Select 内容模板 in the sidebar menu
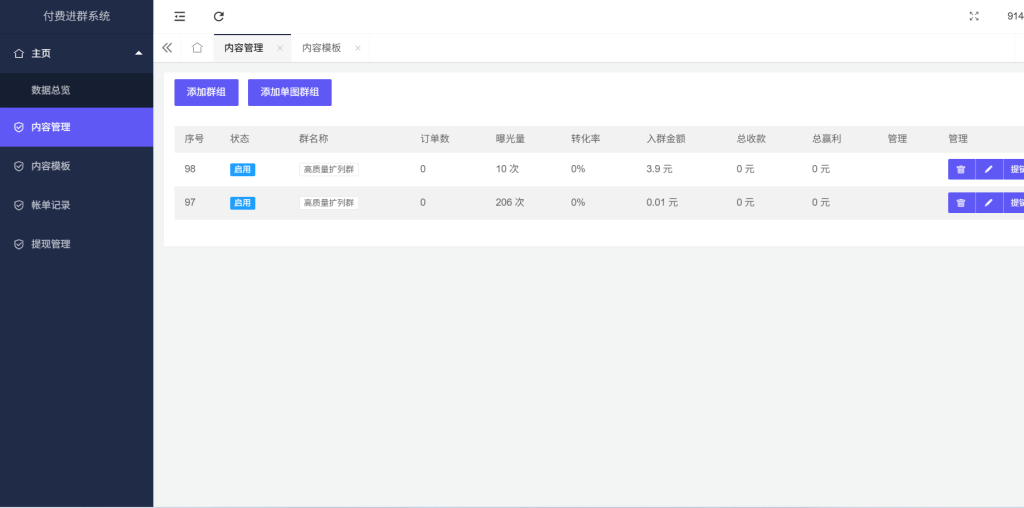This screenshot has width=1024, height=508. (51, 166)
